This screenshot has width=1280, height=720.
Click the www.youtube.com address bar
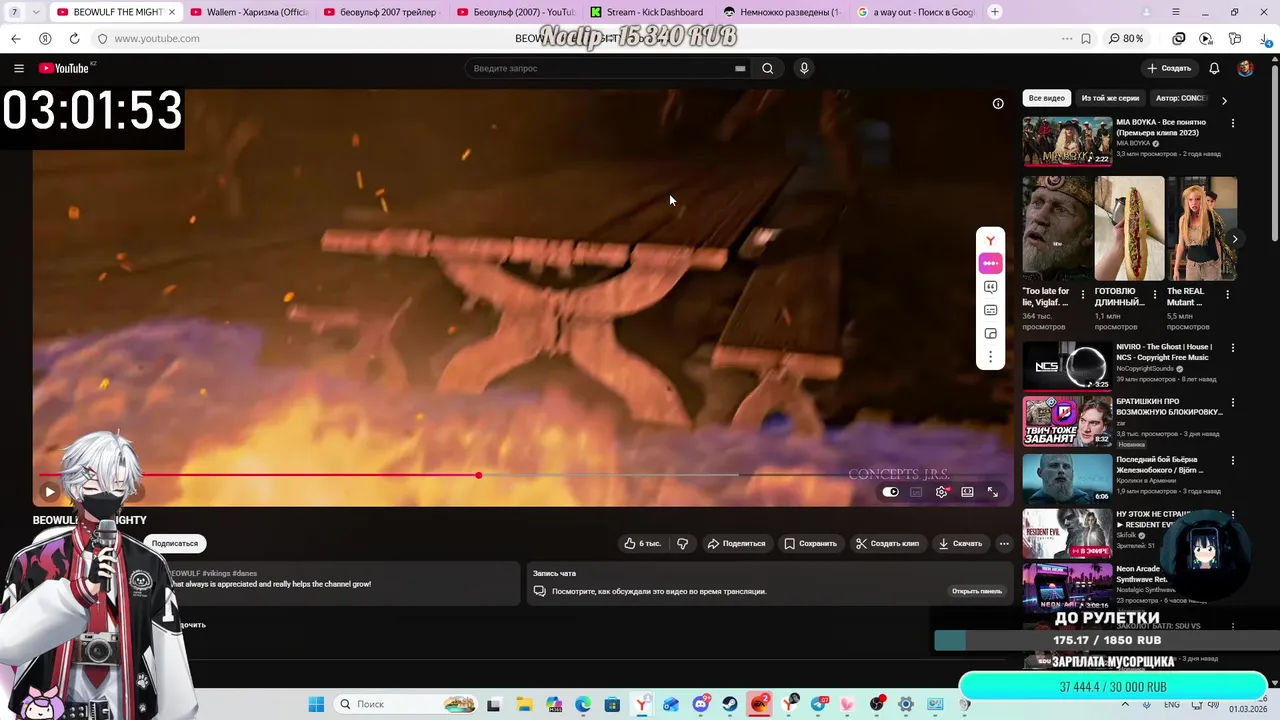point(157,38)
